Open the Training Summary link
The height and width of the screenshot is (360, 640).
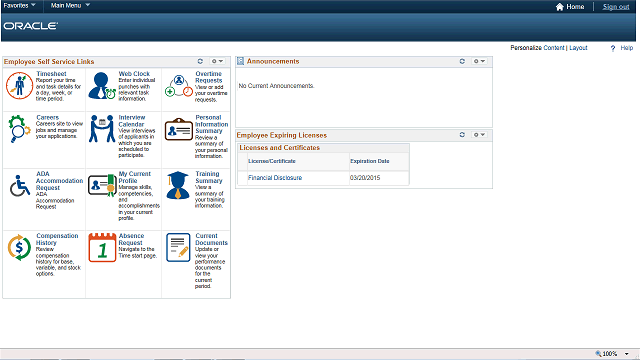209,177
